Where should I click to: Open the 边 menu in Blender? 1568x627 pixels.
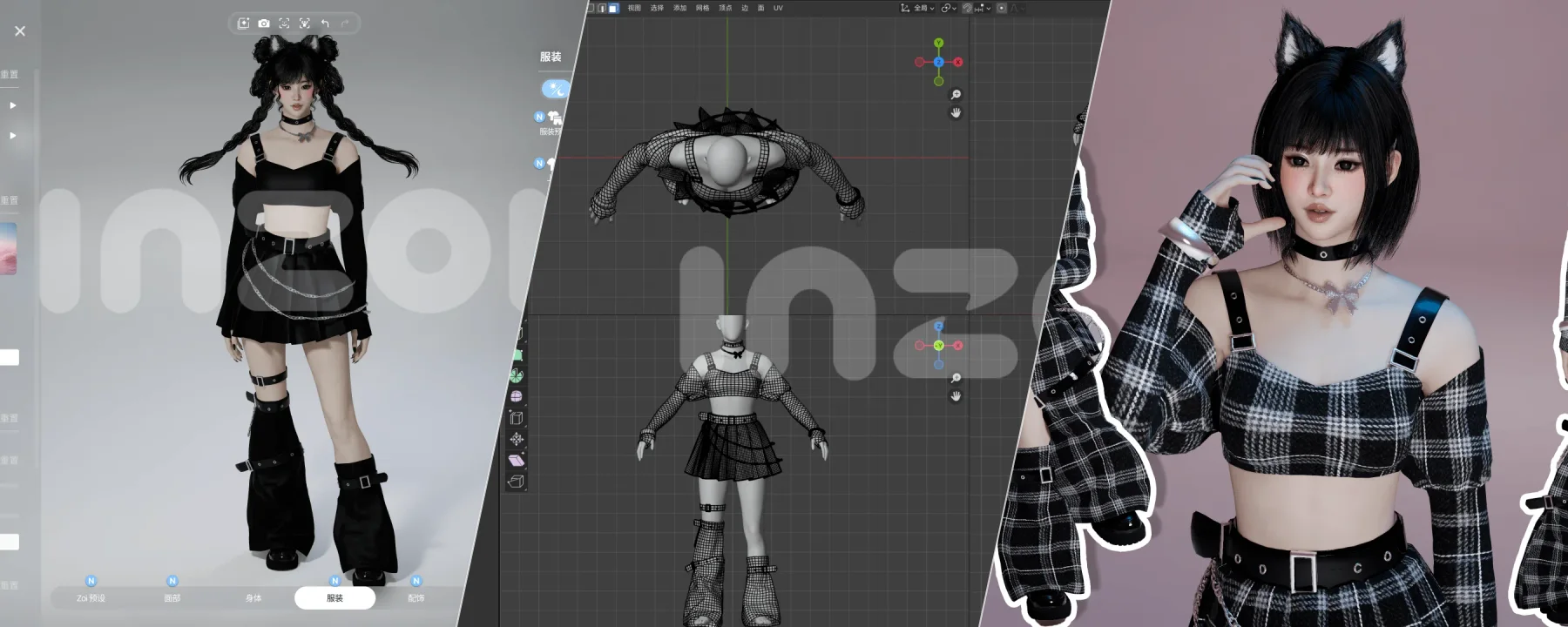point(745,8)
